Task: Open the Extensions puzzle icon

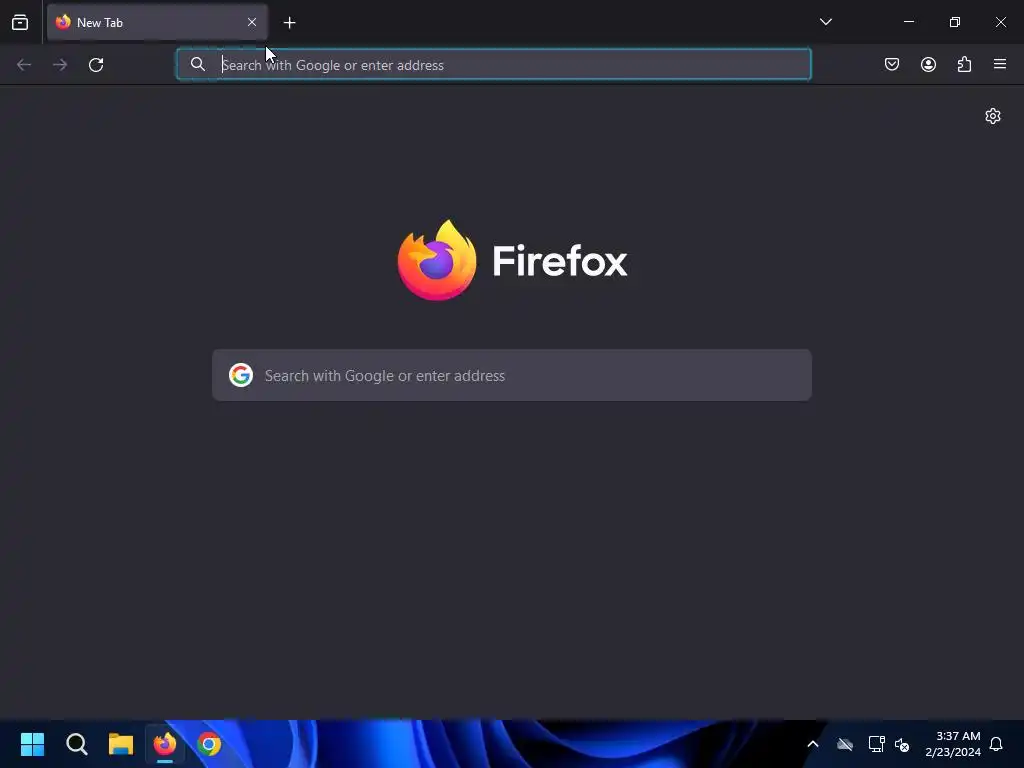Action: pos(964,64)
